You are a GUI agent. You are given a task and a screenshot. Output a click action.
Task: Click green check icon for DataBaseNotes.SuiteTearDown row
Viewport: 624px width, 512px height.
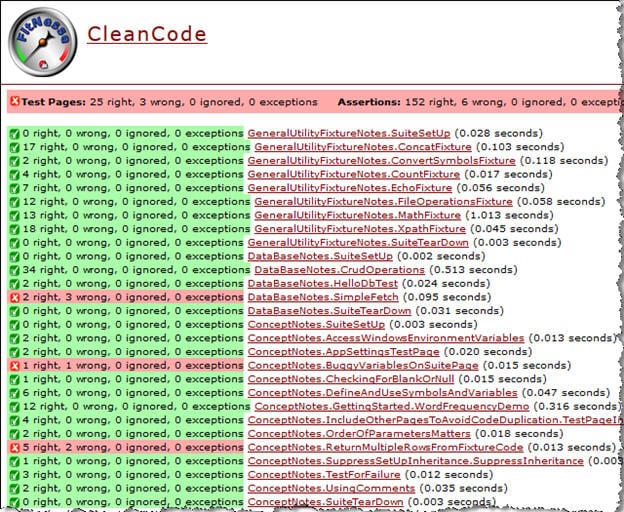click(x=14, y=311)
